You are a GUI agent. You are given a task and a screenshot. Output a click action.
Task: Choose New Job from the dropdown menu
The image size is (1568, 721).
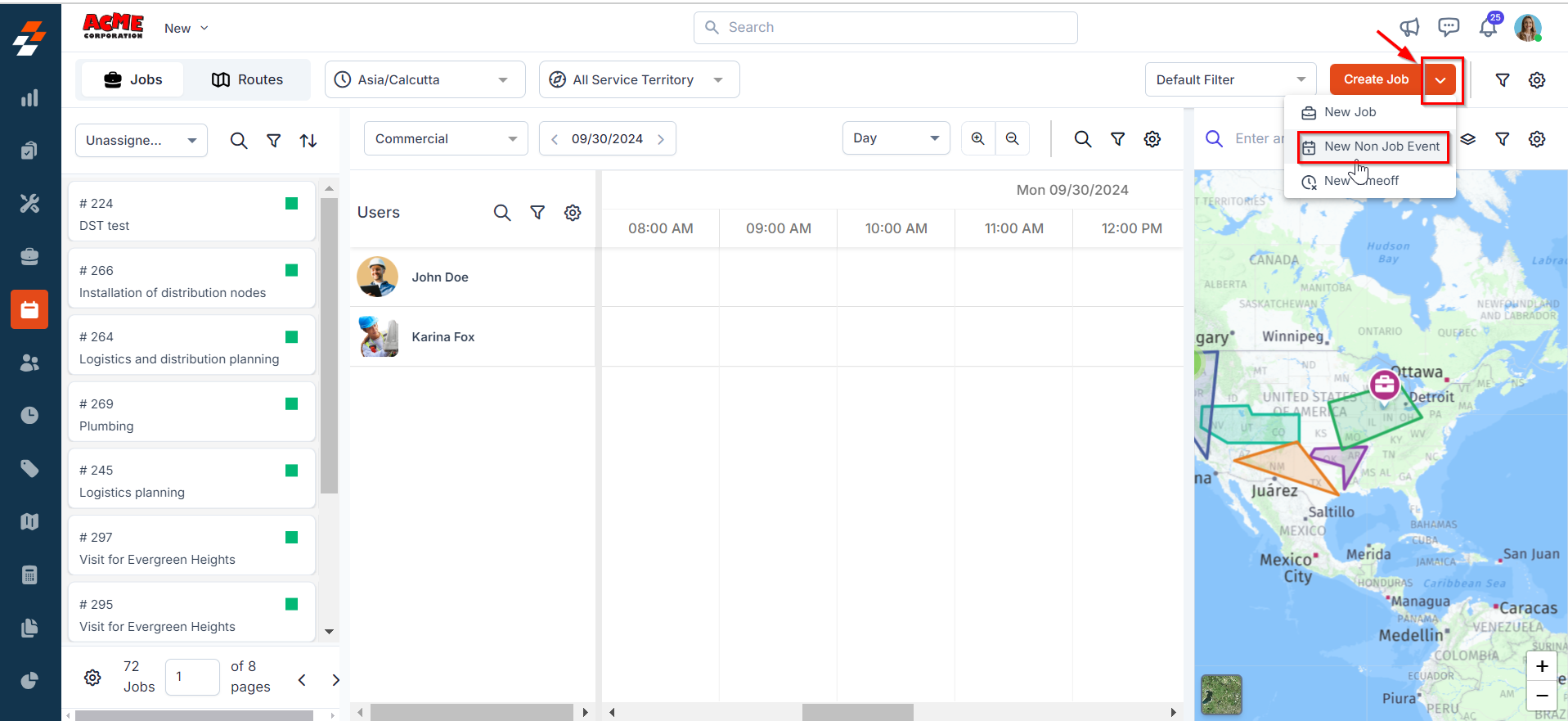pos(1350,112)
